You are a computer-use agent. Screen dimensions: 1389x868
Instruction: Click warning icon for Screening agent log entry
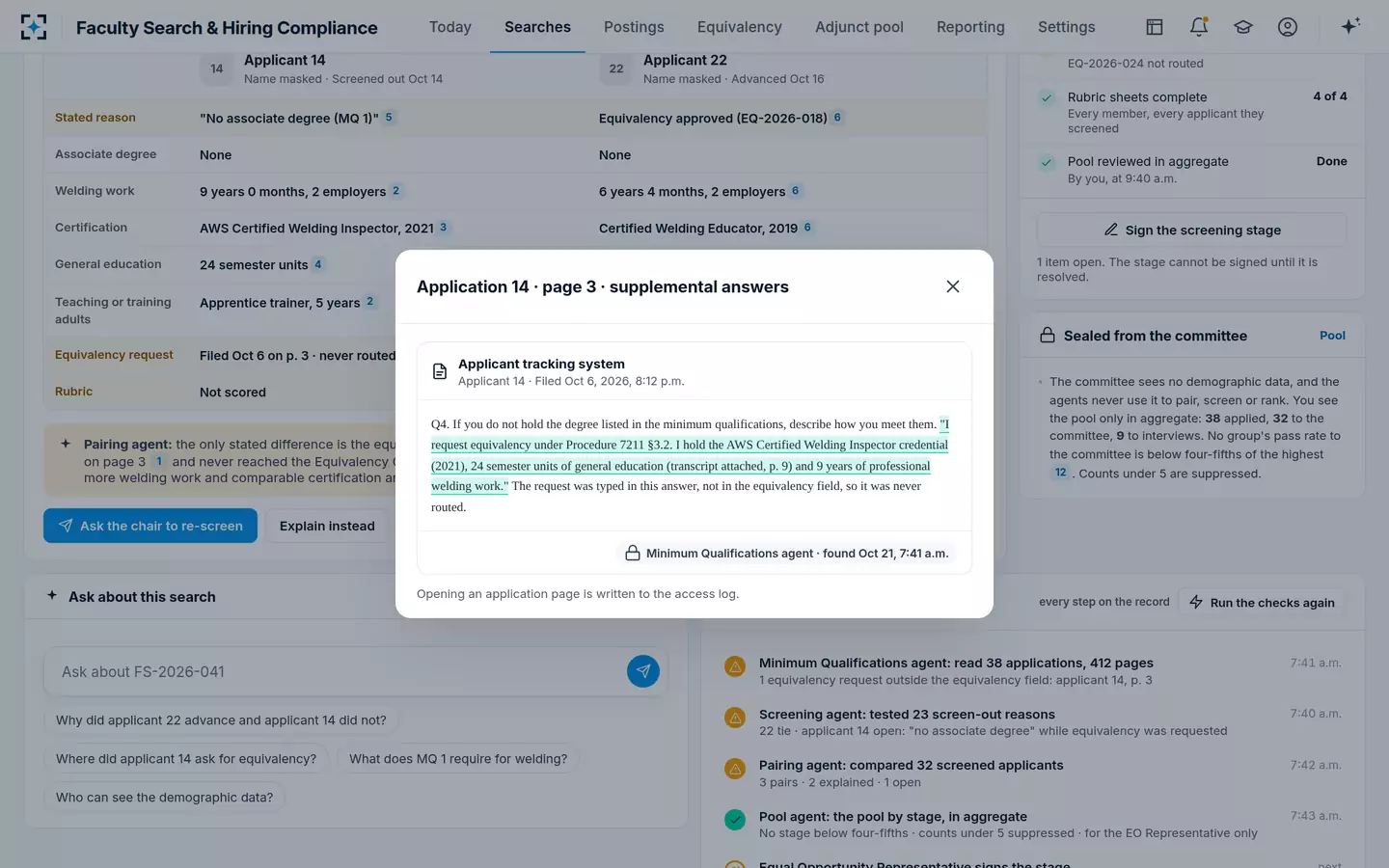click(x=735, y=718)
